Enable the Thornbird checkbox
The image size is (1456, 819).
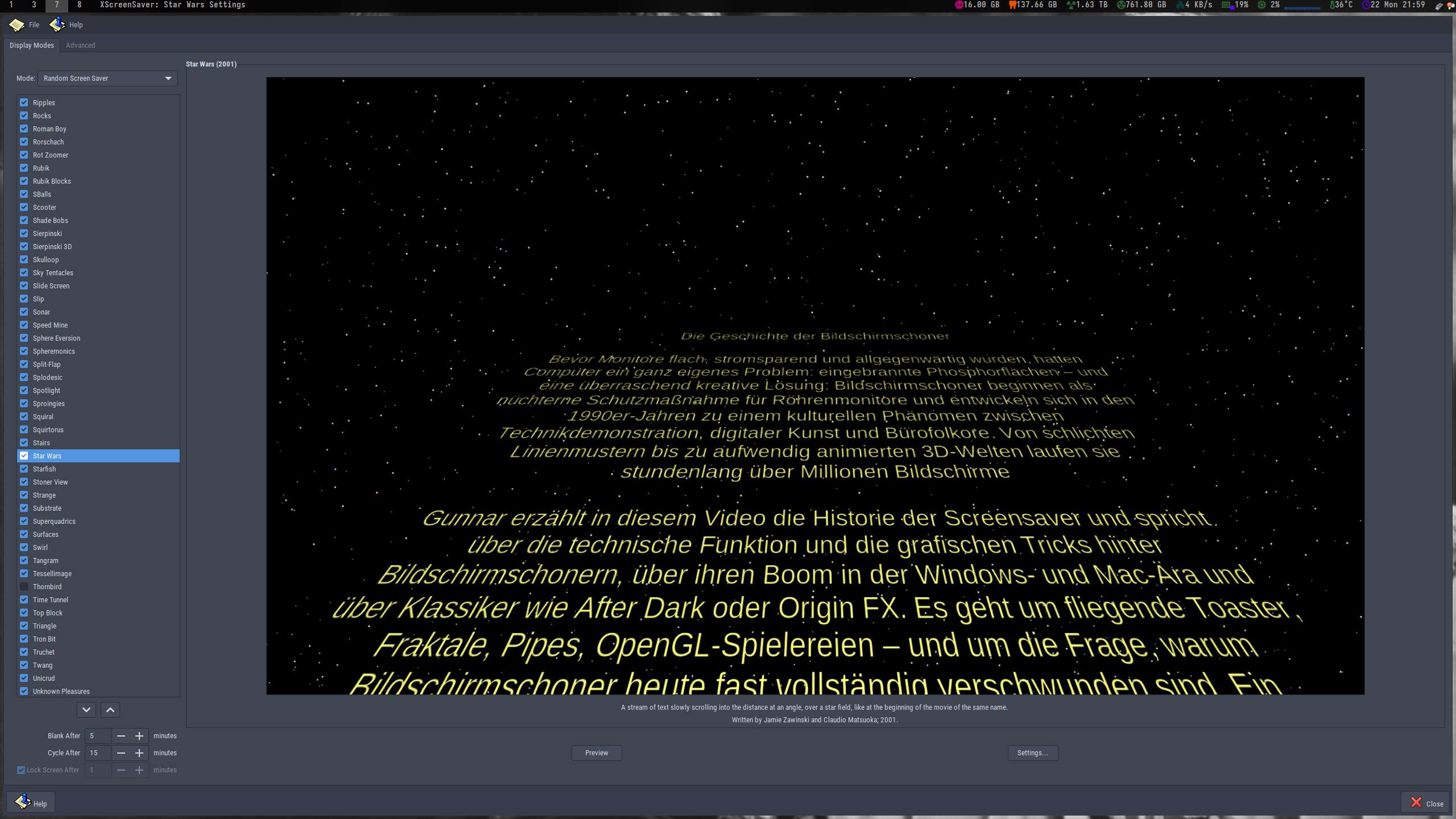point(24,586)
